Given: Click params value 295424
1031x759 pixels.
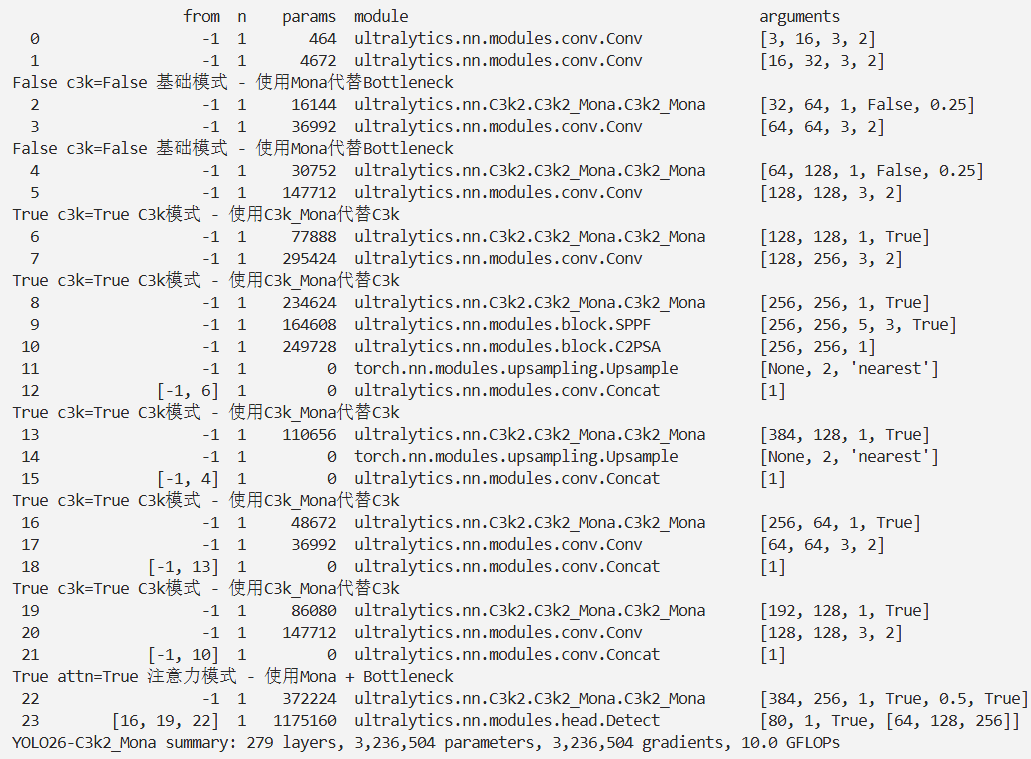Looking at the screenshot, I should [x=309, y=258].
